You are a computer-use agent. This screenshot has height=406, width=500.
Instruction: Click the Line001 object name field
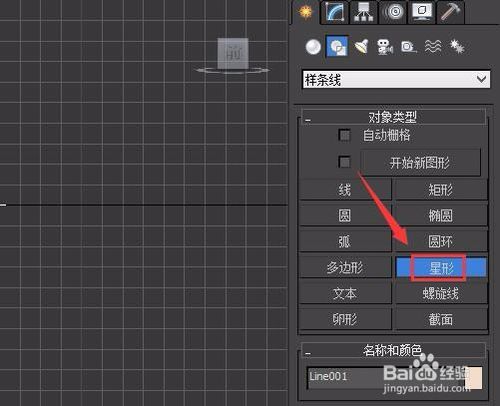point(383,377)
